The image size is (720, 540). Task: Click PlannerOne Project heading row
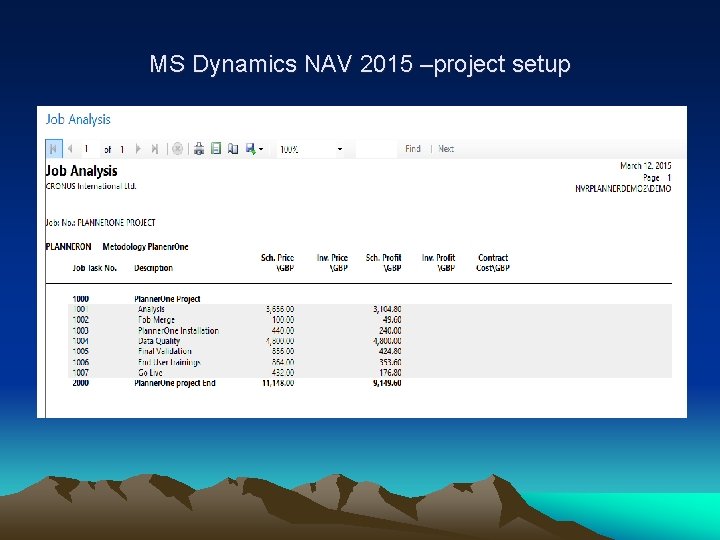click(x=167, y=299)
